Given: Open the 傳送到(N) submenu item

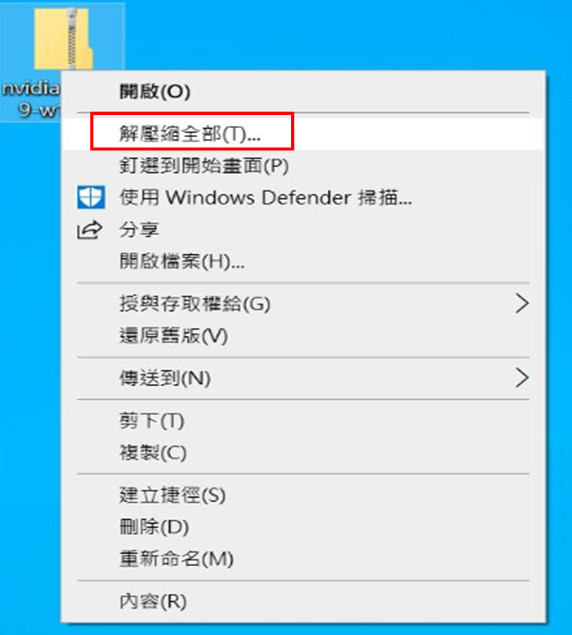Looking at the screenshot, I should tap(303, 378).
